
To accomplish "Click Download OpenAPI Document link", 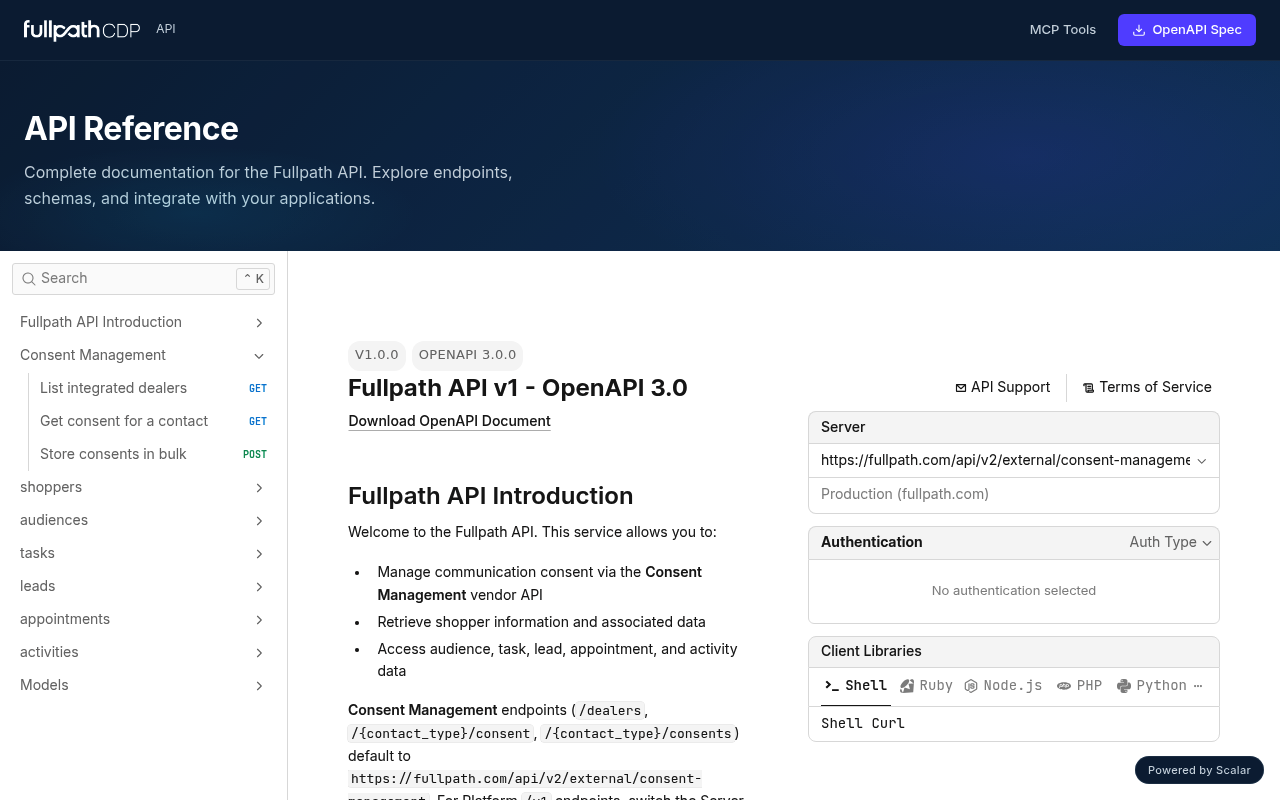I will tap(449, 421).
